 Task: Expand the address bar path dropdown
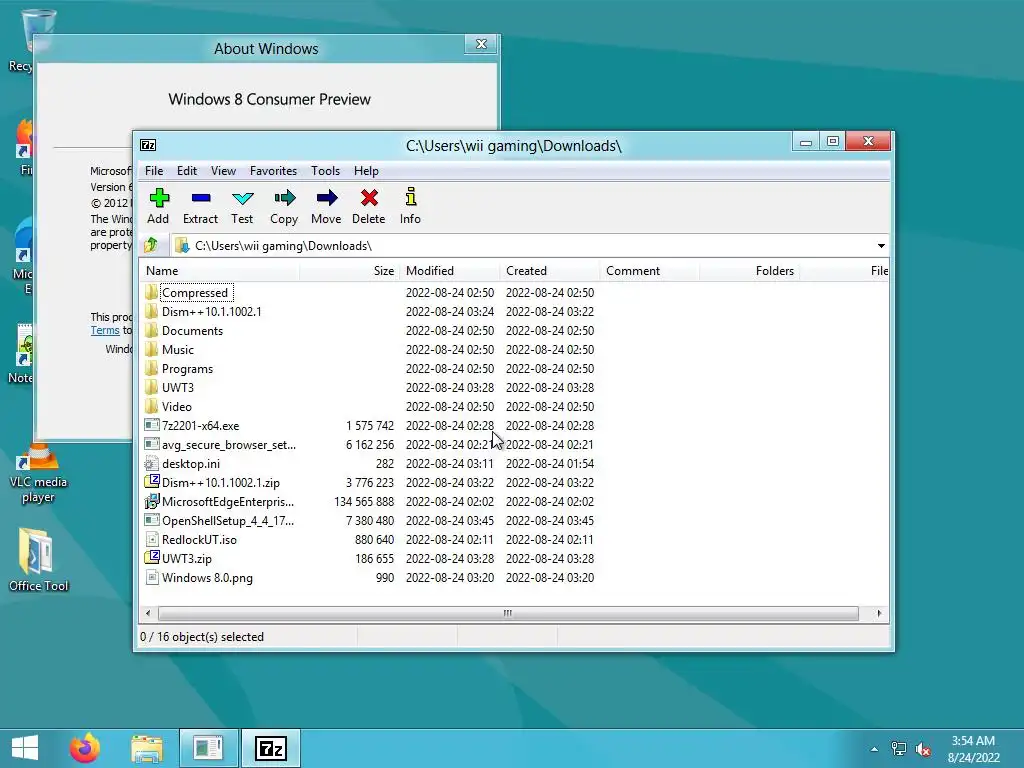pos(881,246)
